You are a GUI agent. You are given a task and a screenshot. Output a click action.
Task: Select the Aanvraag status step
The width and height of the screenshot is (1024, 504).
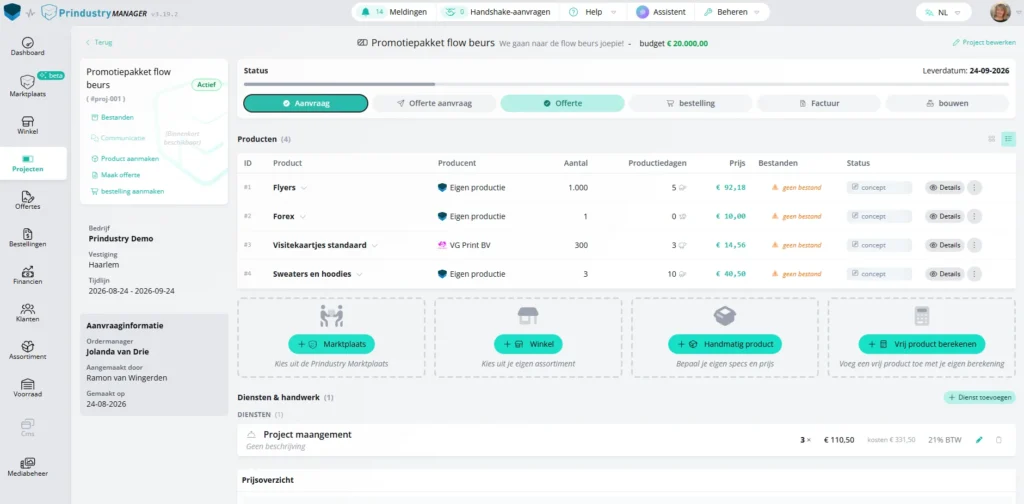pyautogui.click(x=306, y=103)
